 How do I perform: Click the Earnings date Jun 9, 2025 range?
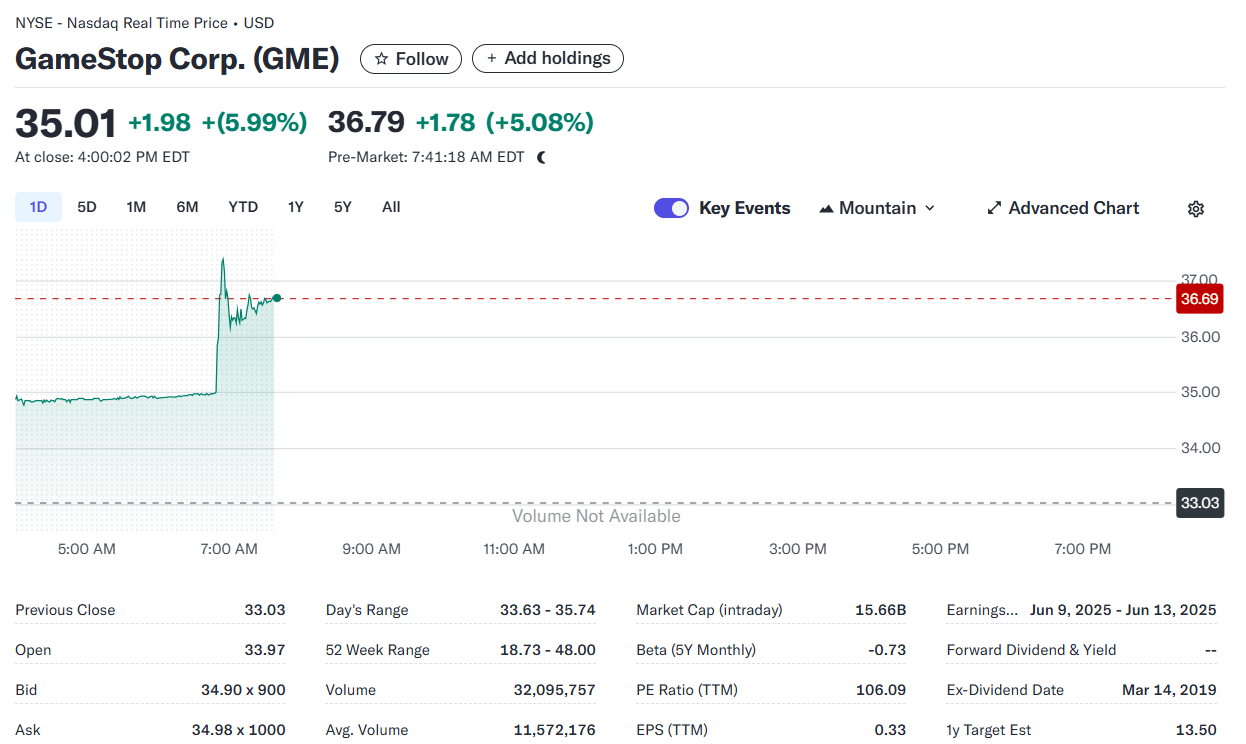click(x=1123, y=610)
